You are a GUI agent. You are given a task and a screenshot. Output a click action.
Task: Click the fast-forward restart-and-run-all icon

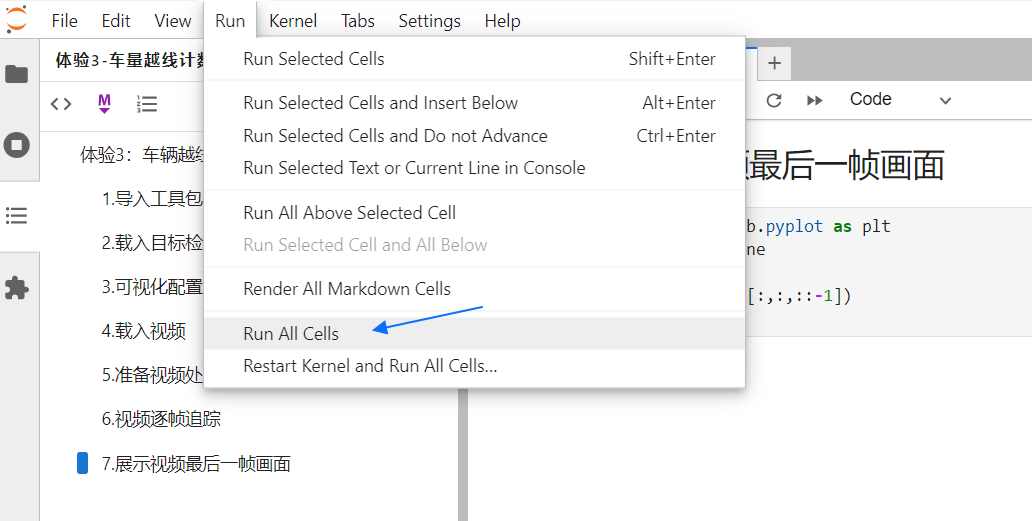tap(814, 100)
